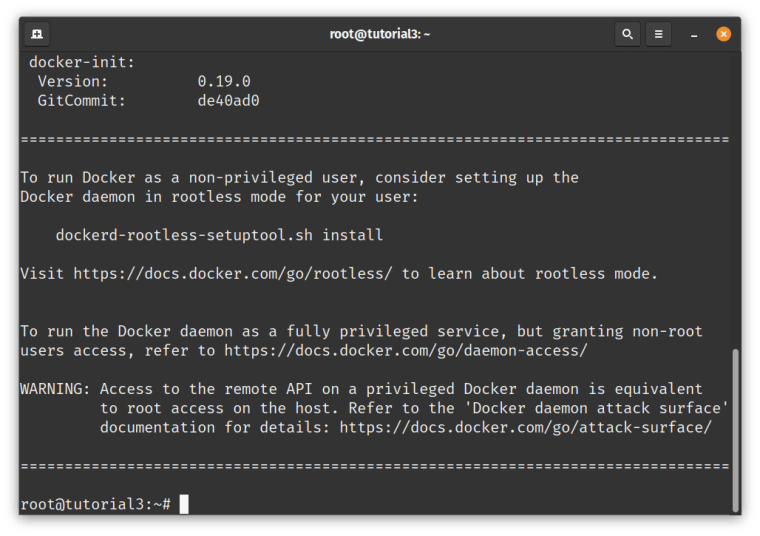Close the terminal with orange X
This screenshot has width=760, height=536.
pyautogui.click(x=724, y=34)
